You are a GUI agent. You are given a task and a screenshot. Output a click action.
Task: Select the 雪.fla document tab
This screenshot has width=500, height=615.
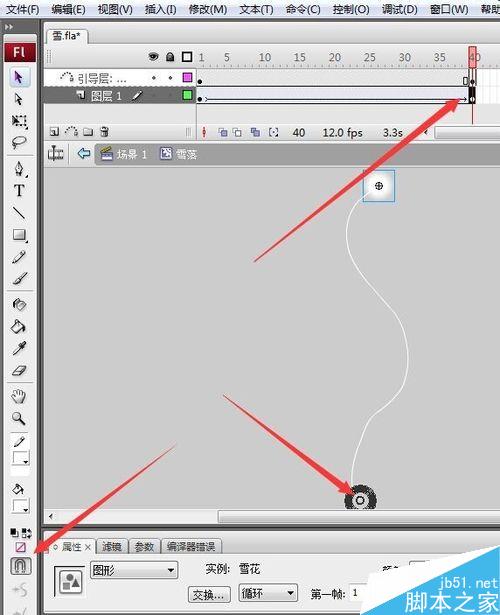point(66,36)
